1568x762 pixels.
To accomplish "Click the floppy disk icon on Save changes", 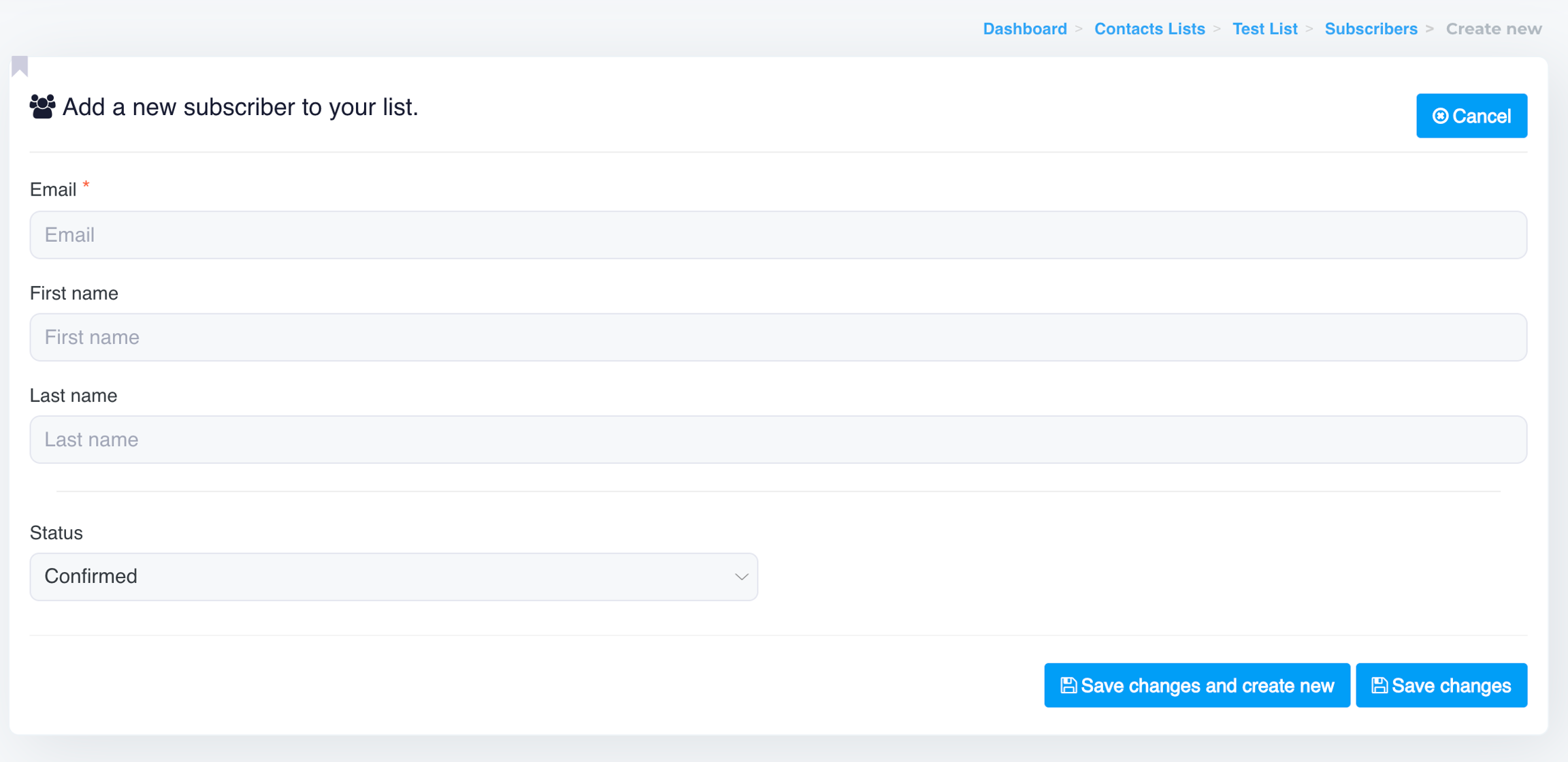I will [1379, 686].
